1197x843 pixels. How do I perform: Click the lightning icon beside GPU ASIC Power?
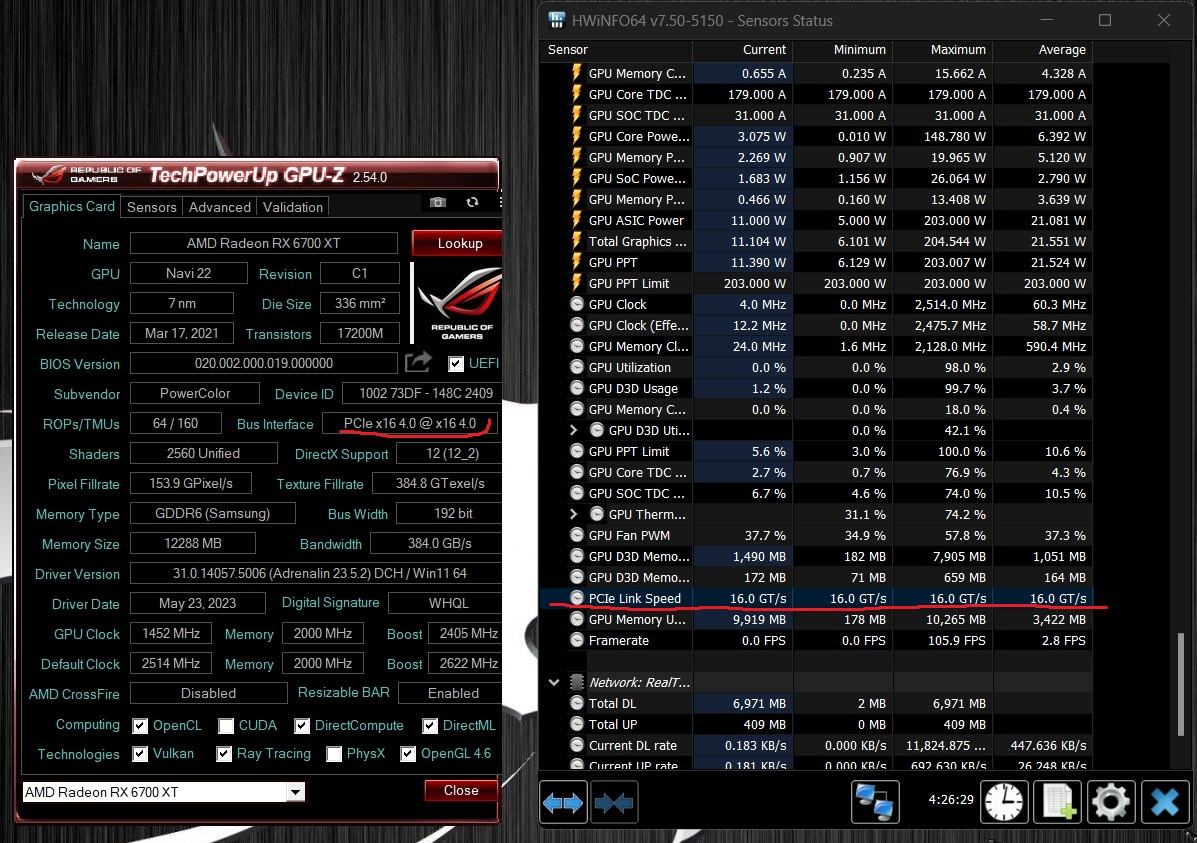tap(577, 220)
